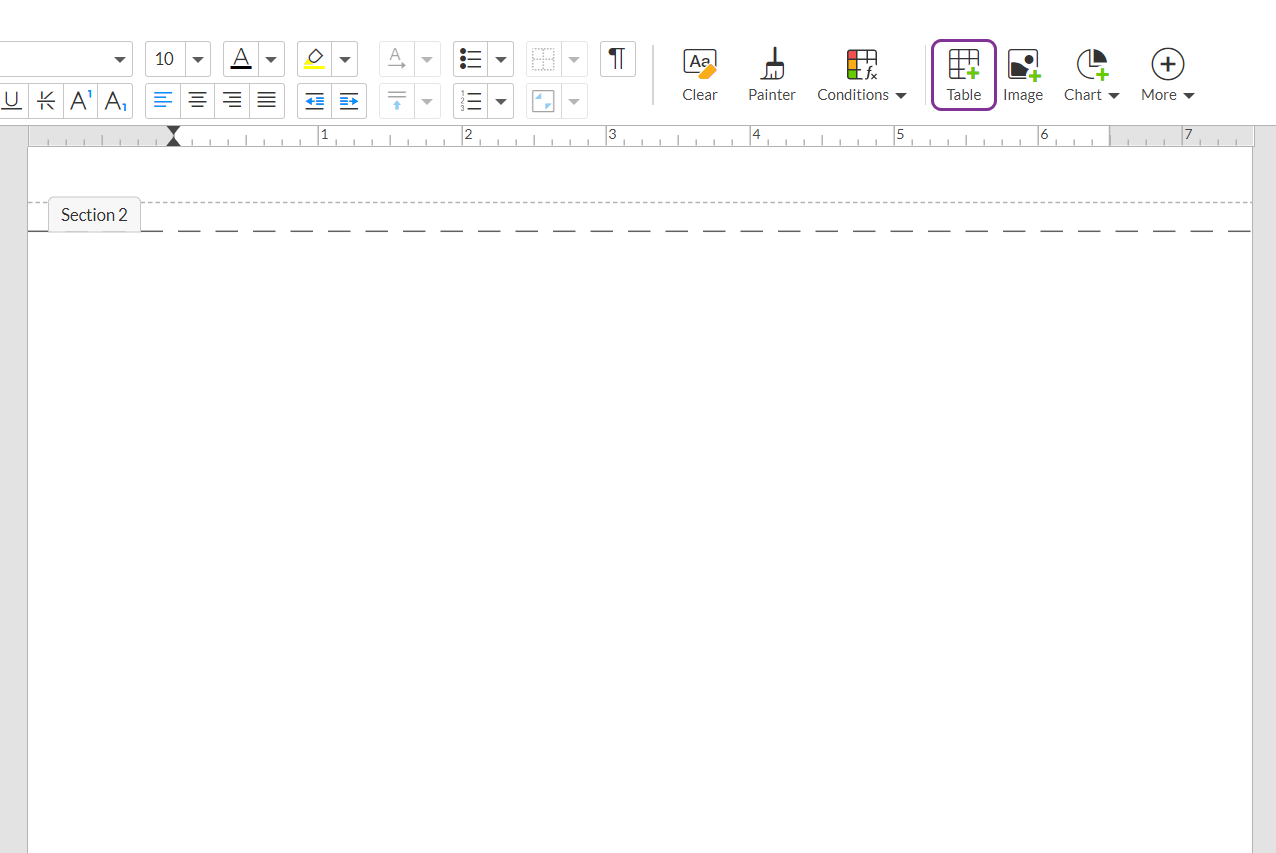Select the Section 2 tab label

[94, 215]
